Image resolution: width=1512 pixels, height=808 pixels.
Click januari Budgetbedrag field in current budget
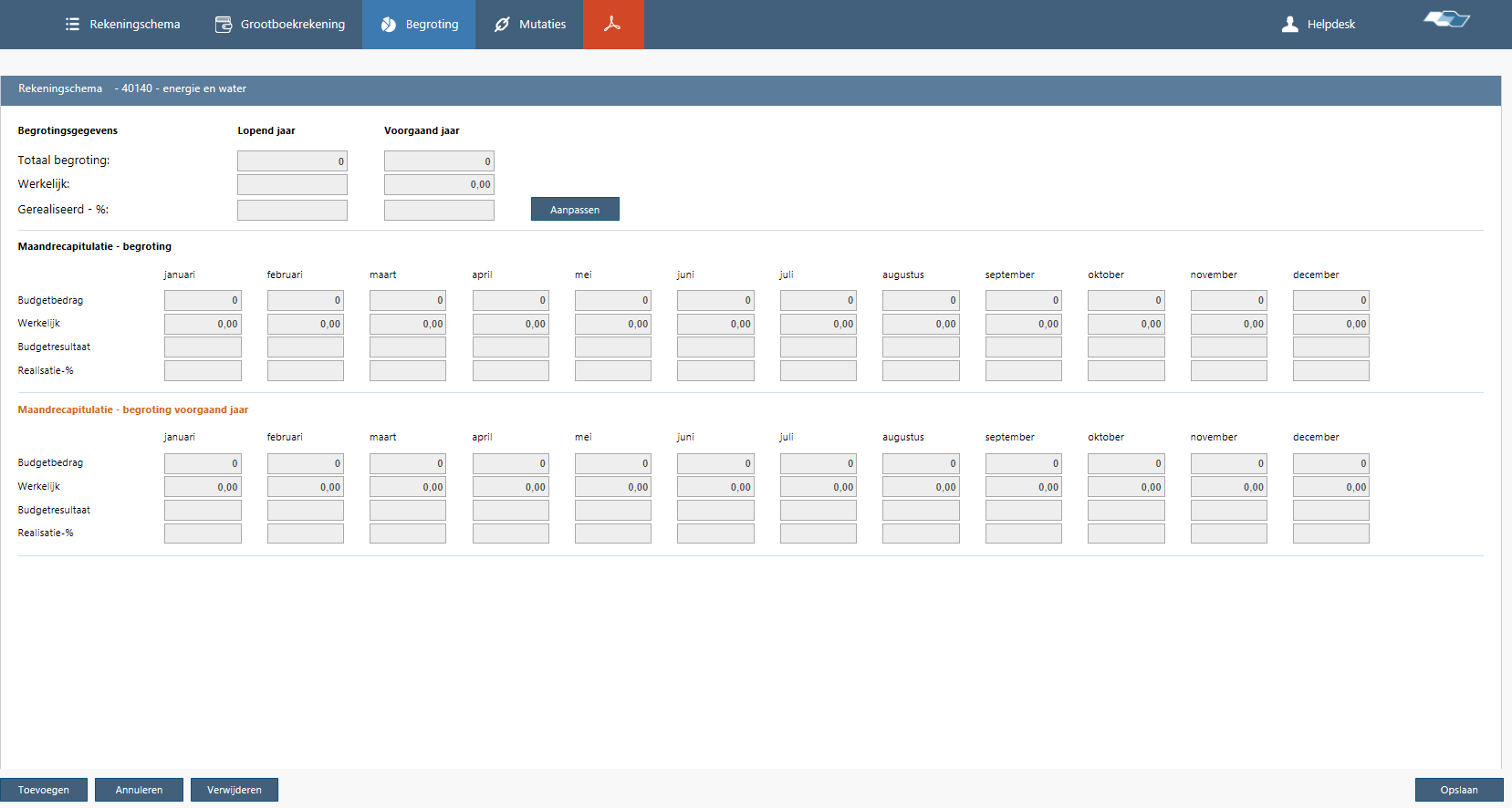tap(203, 300)
